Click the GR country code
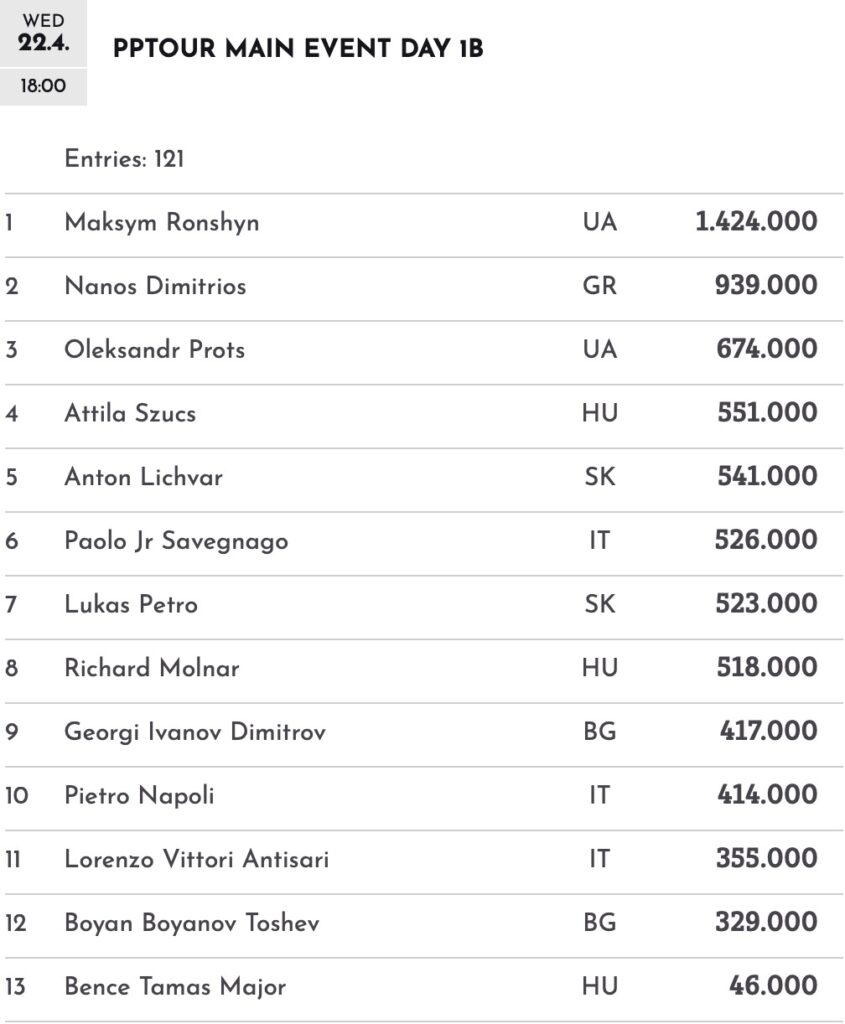The height and width of the screenshot is (1024, 845). pos(599,286)
